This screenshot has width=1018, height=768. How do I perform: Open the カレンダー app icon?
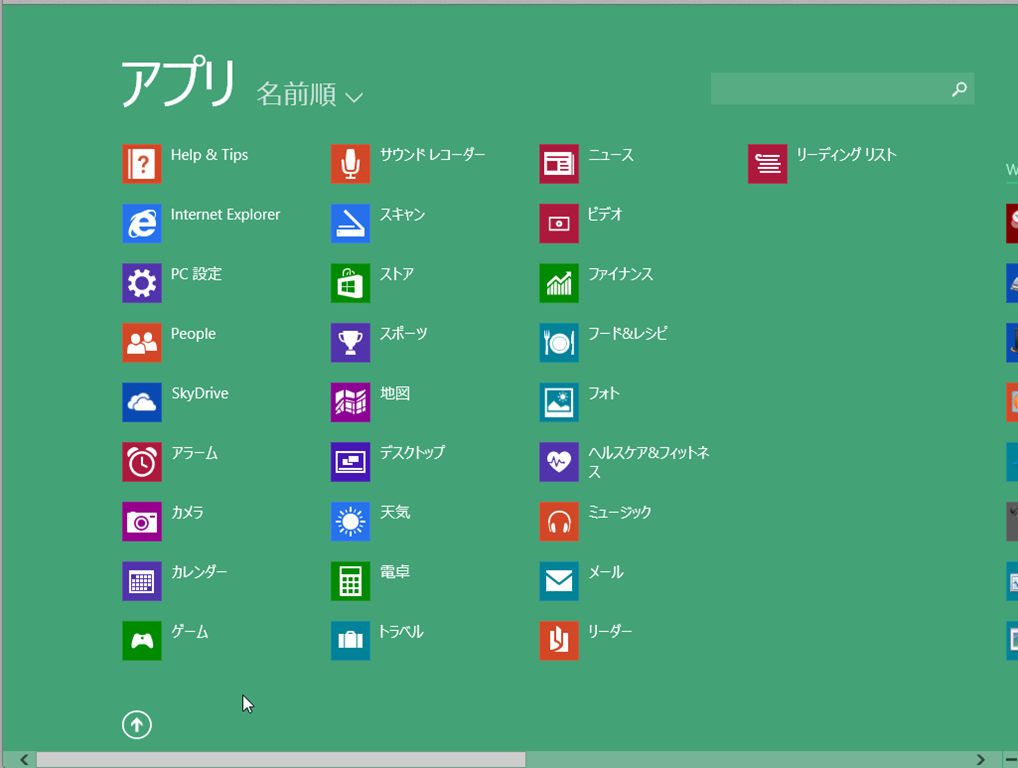pyautogui.click(x=142, y=582)
